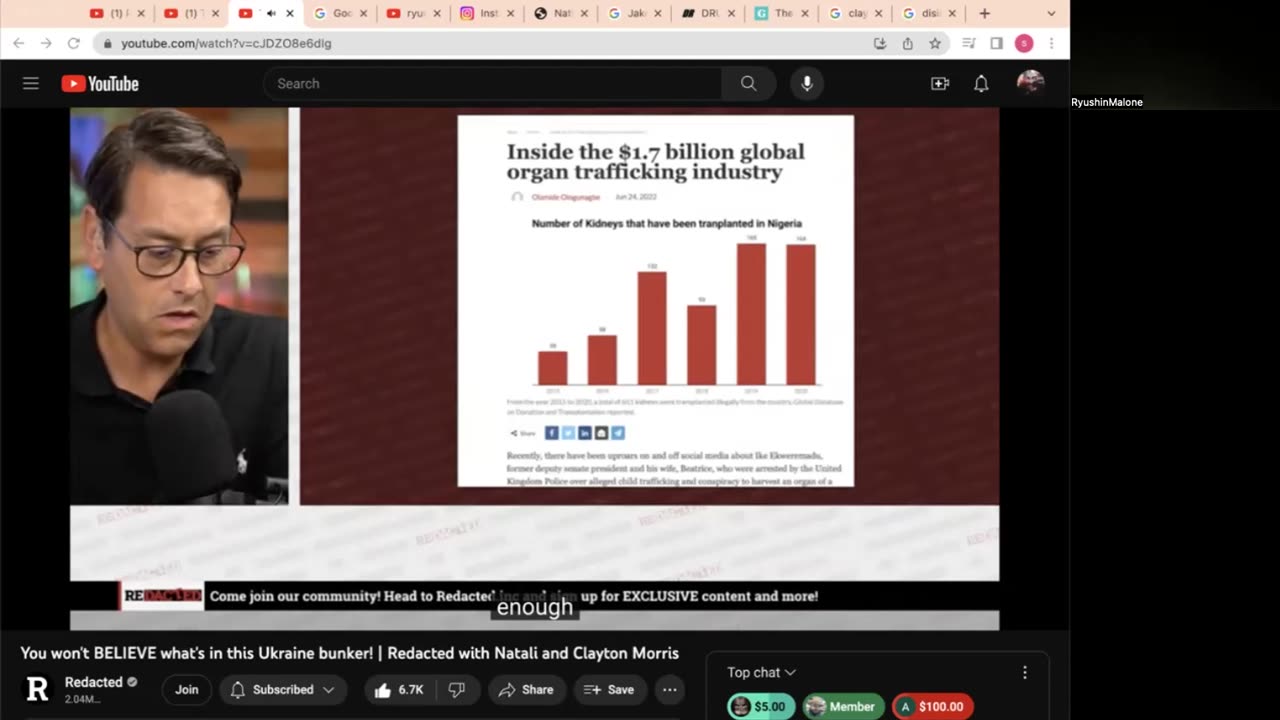
Task: Click the Share button
Action: pyautogui.click(x=526, y=690)
